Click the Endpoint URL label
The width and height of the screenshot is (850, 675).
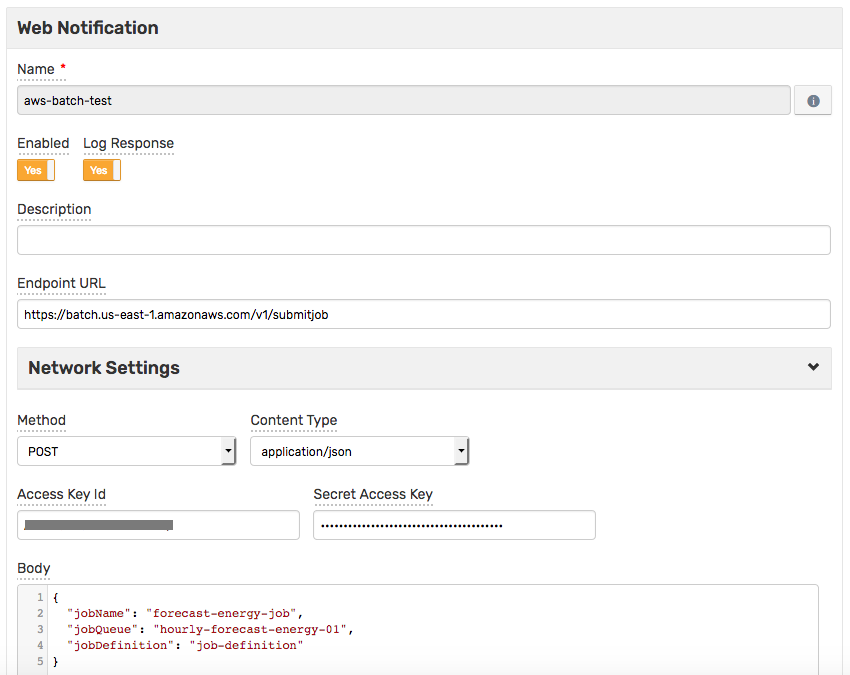click(x=61, y=284)
